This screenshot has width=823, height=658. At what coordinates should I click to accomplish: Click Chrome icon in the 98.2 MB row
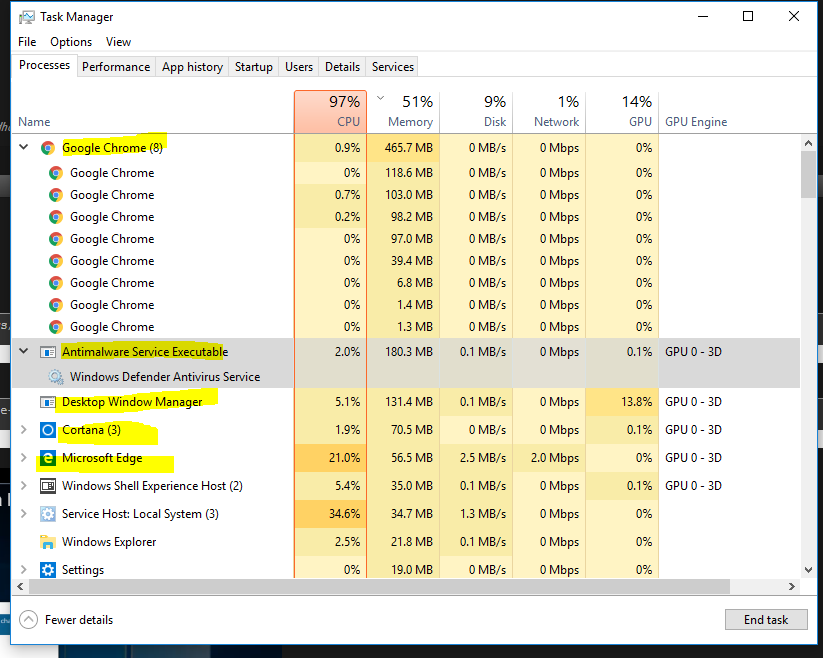point(56,217)
